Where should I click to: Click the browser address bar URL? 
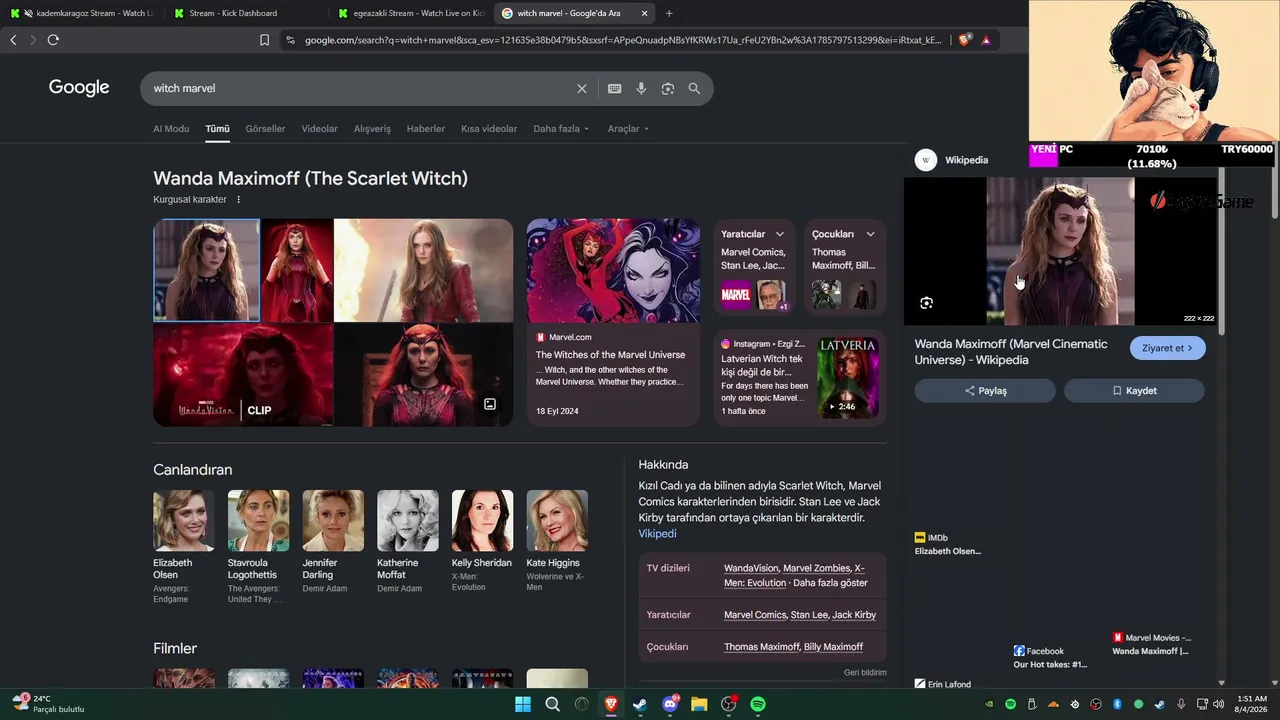[622, 40]
